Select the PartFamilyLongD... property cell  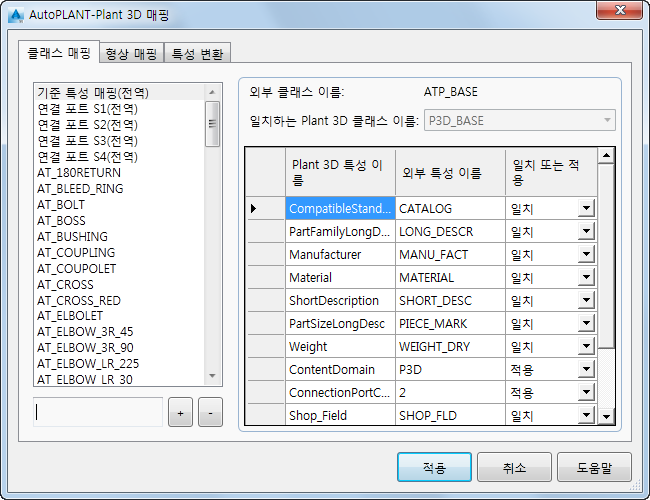[340, 231]
